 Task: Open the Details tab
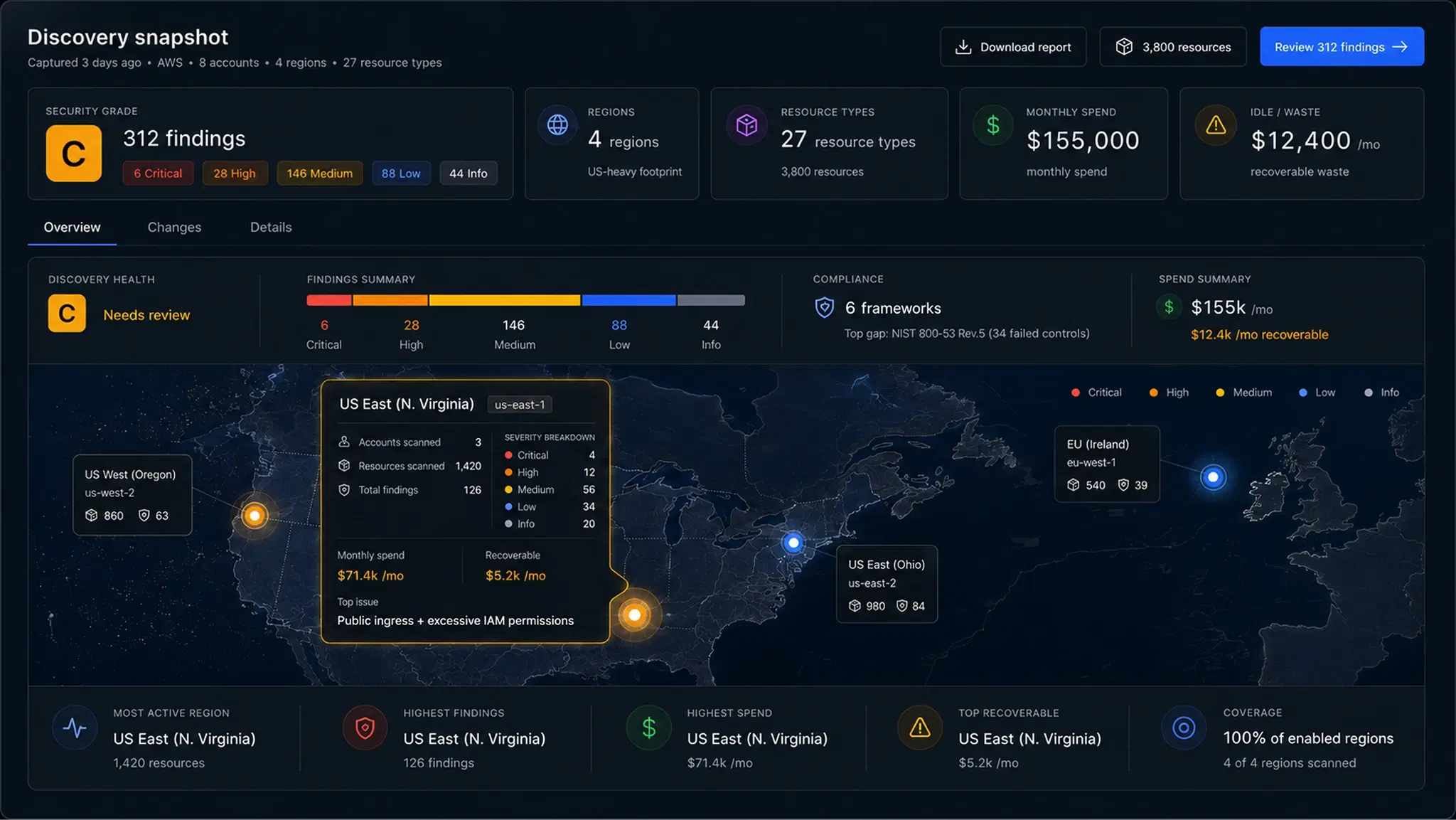pyautogui.click(x=271, y=227)
